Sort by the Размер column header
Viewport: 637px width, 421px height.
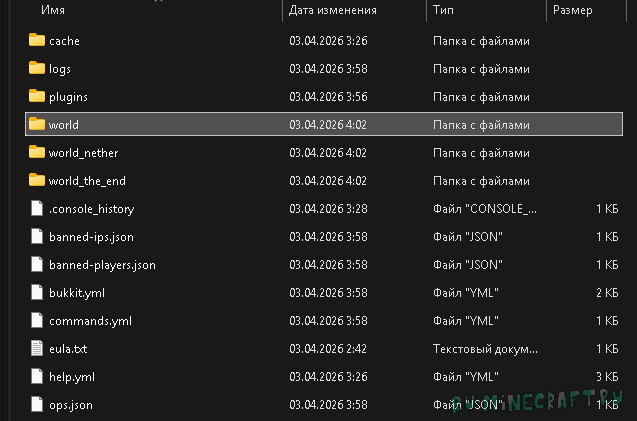(x=572, y=11)
